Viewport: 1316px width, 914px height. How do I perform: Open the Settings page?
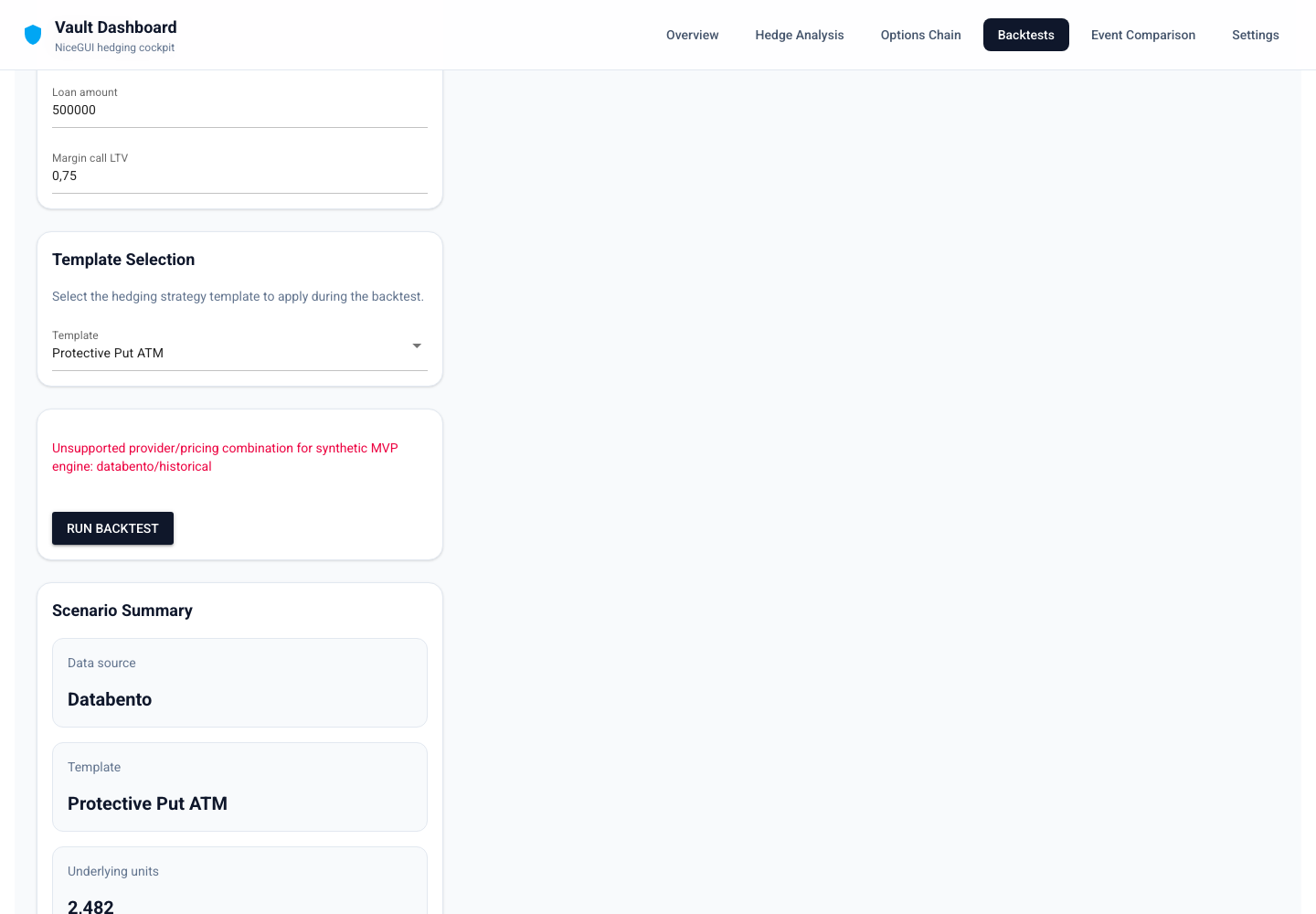(x=1255, y=35)
